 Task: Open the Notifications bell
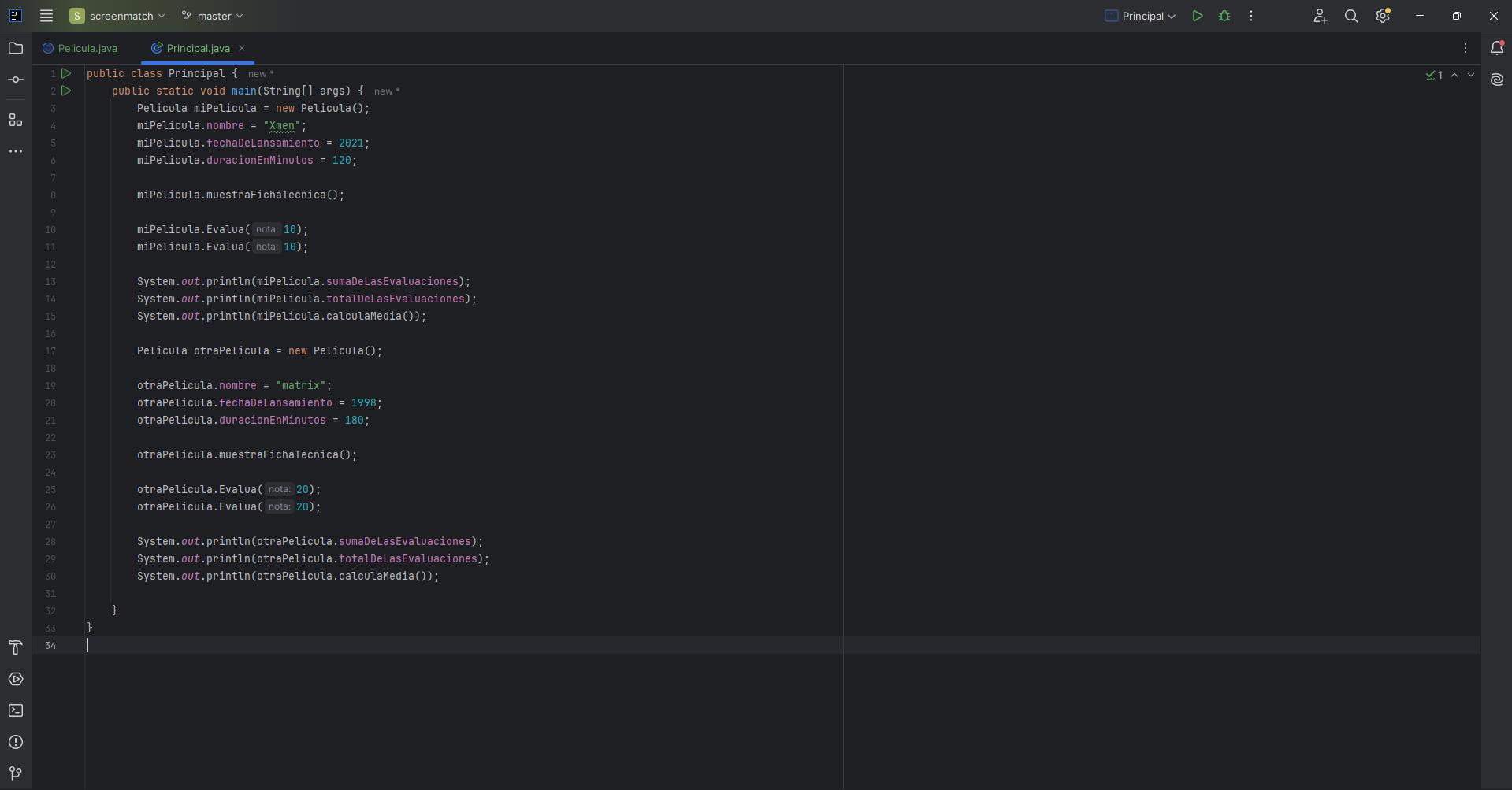tap(1497, 48)
